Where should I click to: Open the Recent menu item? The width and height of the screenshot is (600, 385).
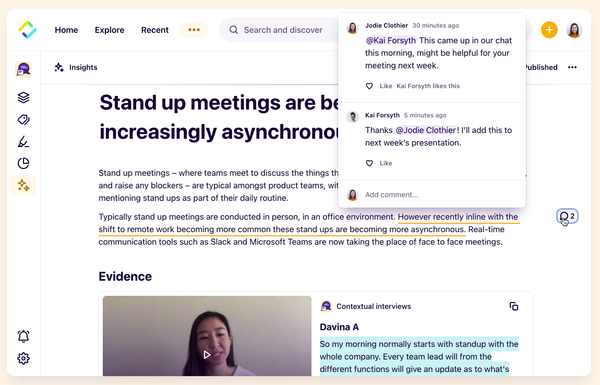(155, 30)
